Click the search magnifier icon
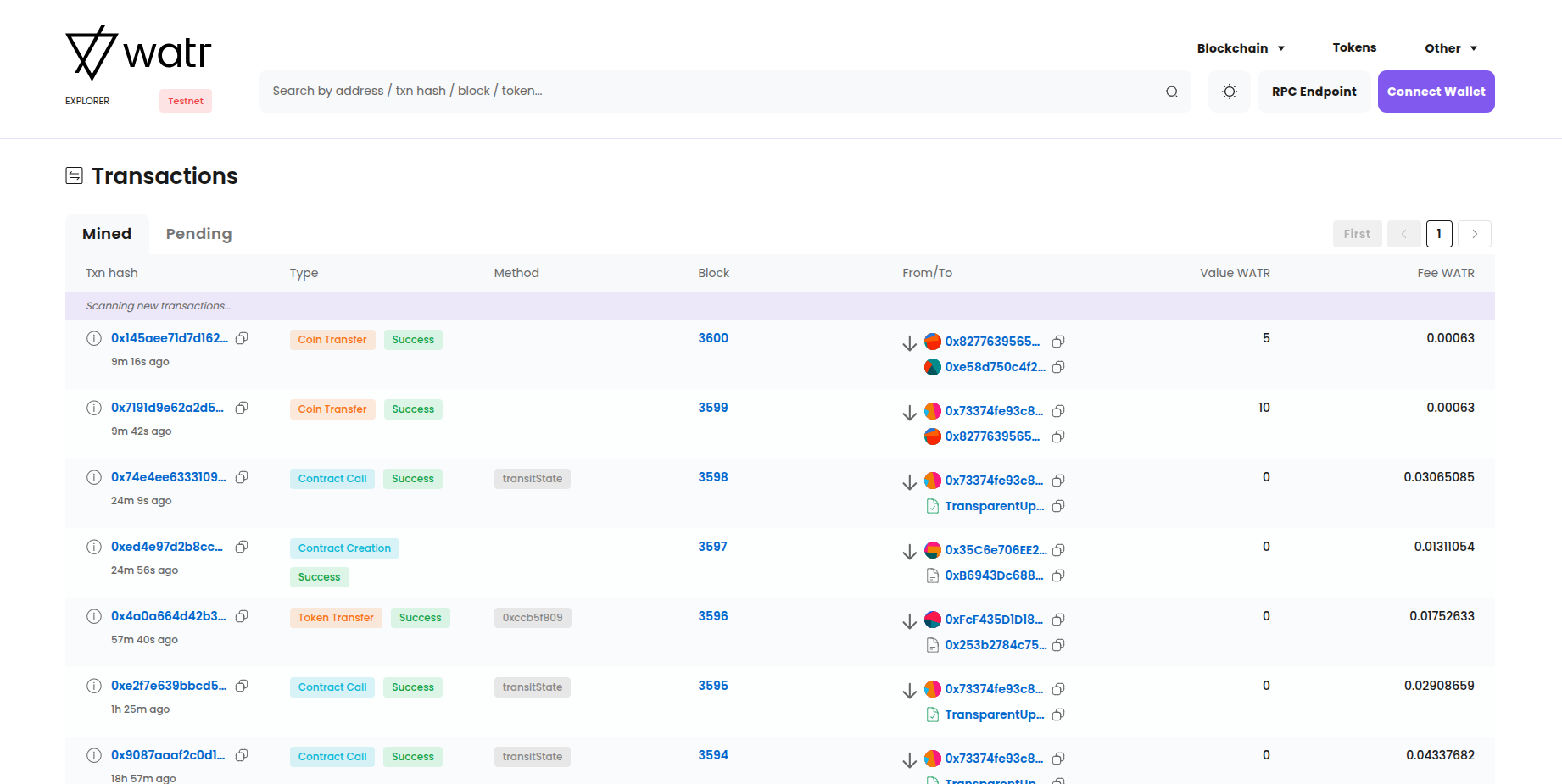1562x784 pixels. (1171, 92)
